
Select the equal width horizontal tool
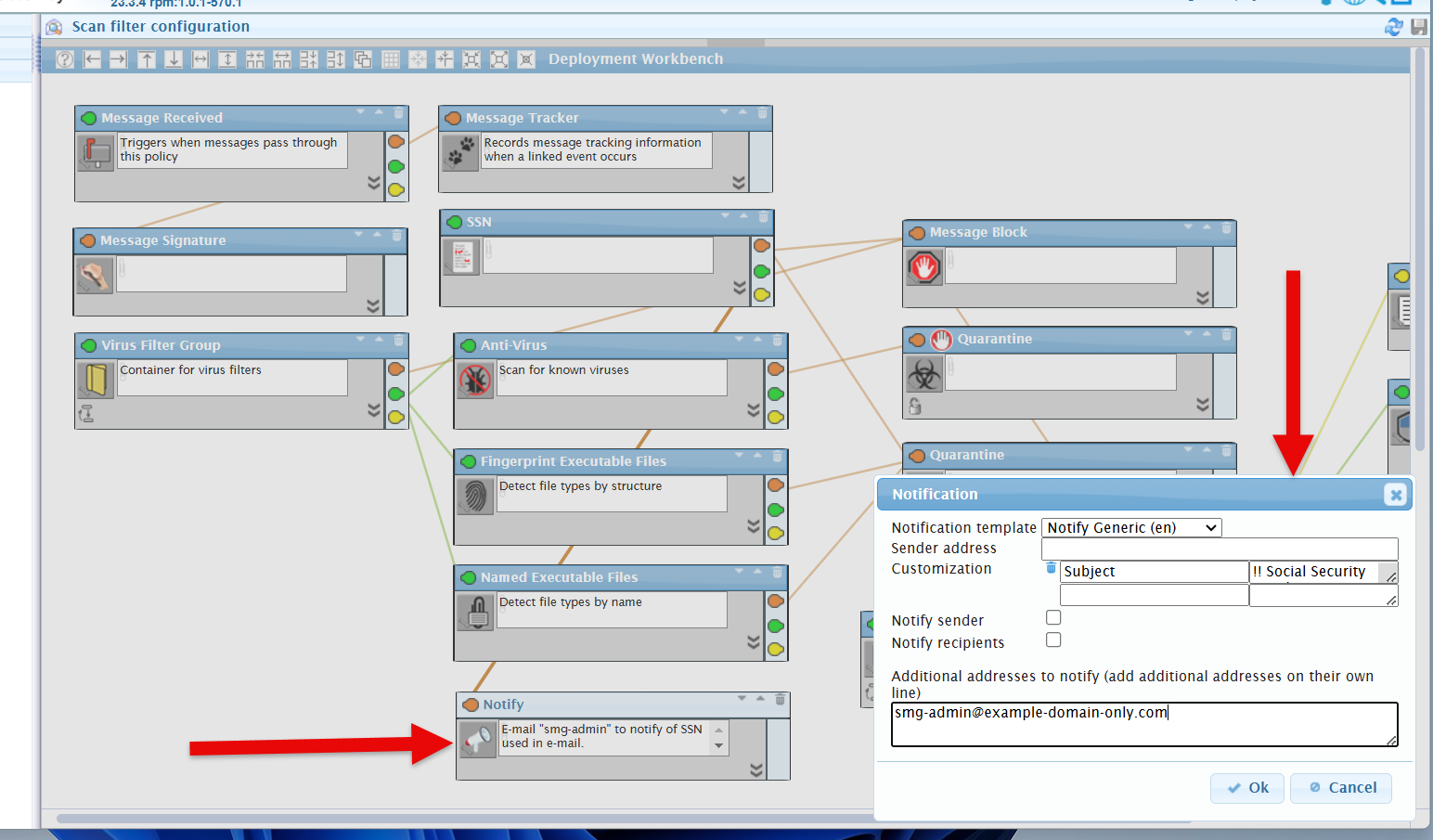[200, 59]
